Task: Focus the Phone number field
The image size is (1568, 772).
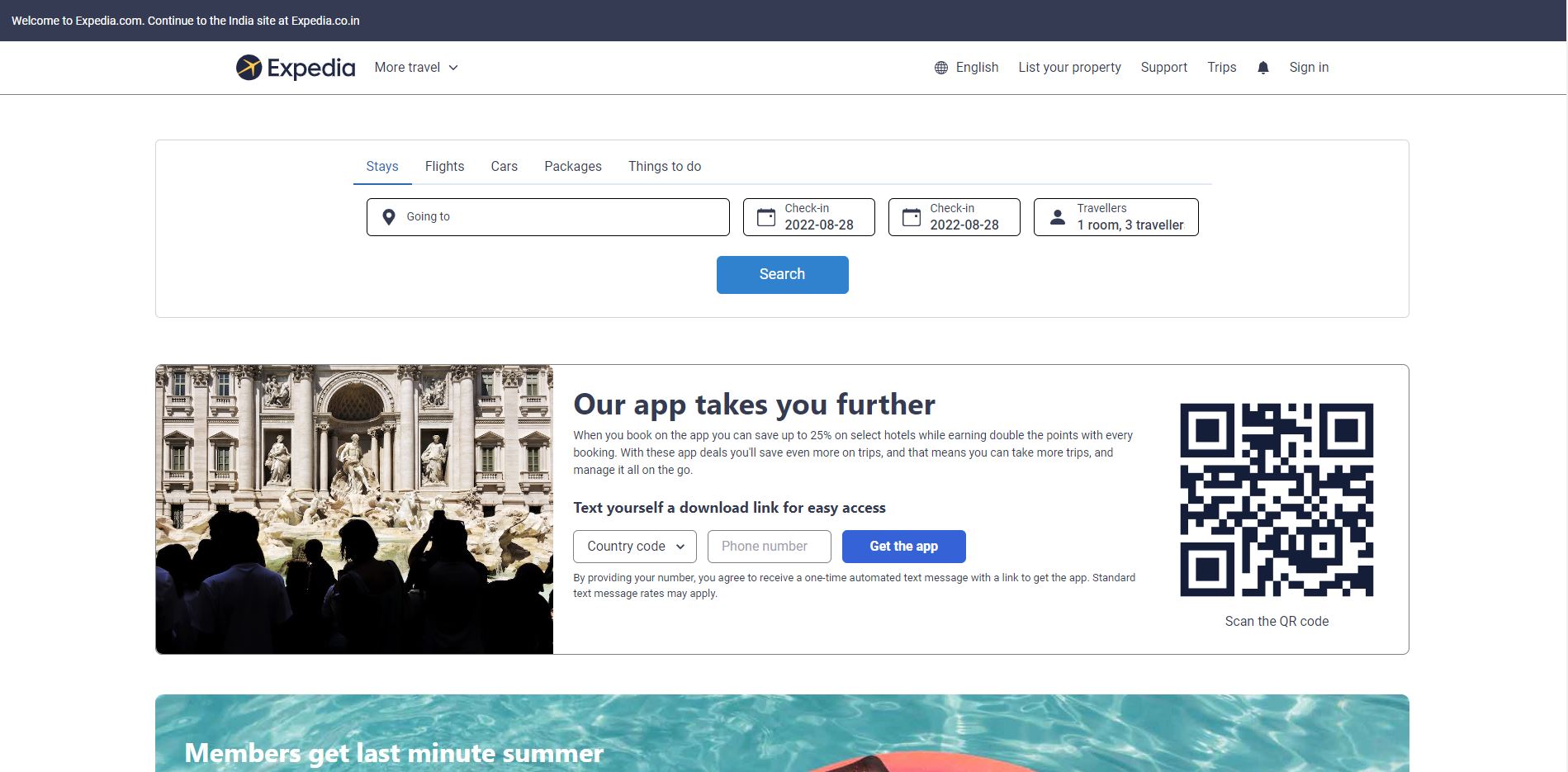Action: pos(770,547)
